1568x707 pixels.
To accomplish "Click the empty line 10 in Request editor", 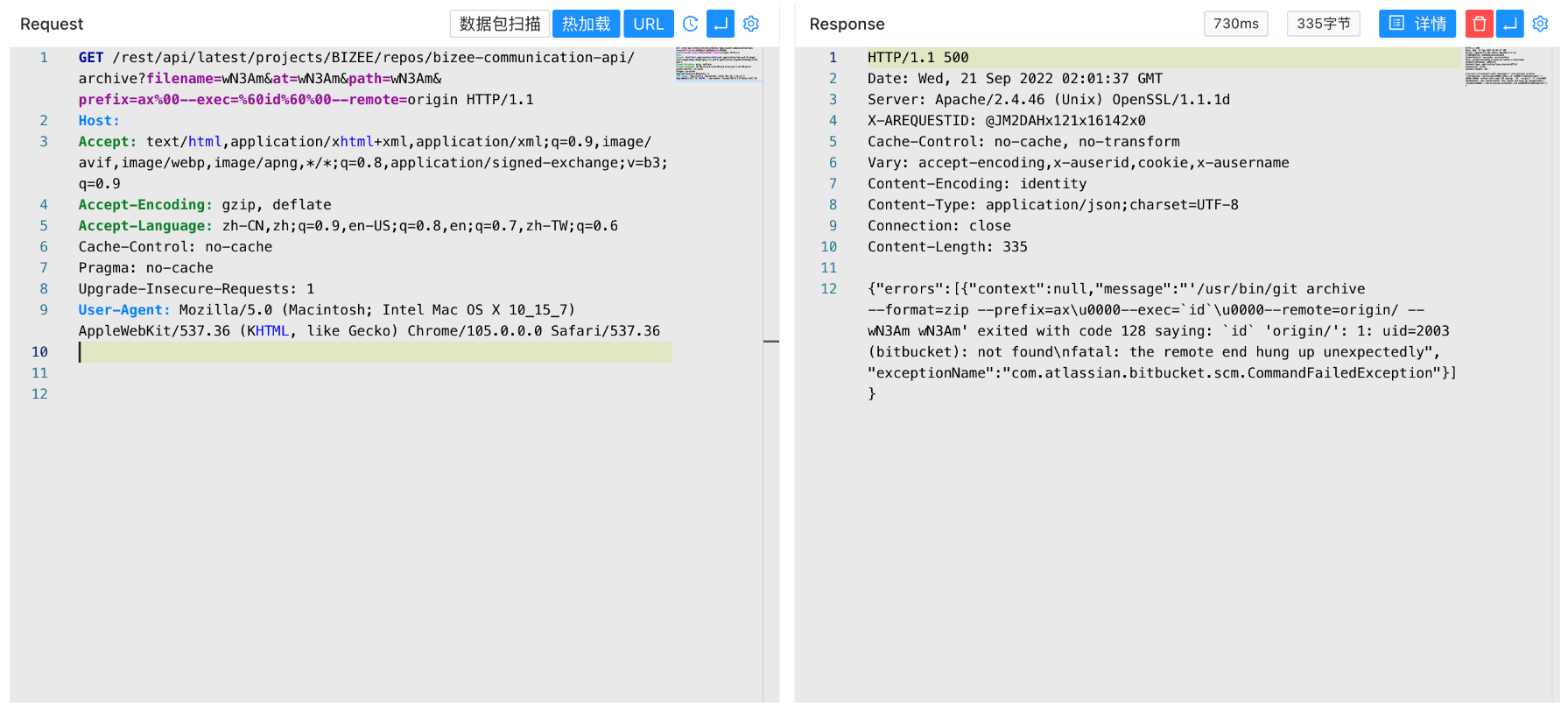I will [x=375, y=352].
